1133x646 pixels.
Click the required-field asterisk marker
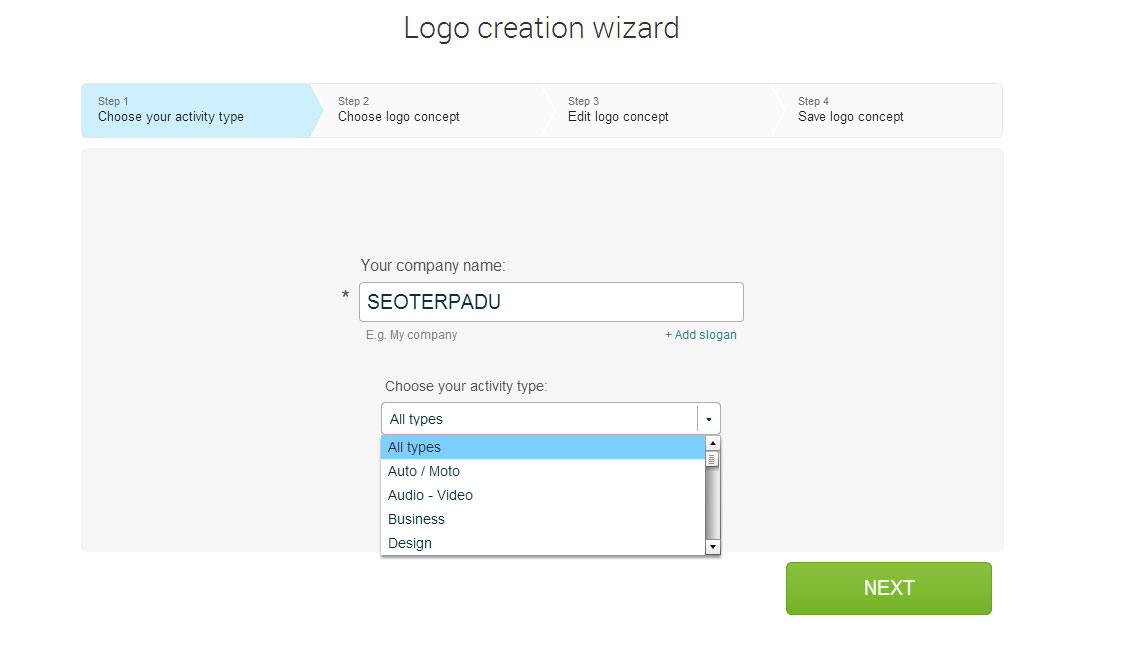click(346, 297)
